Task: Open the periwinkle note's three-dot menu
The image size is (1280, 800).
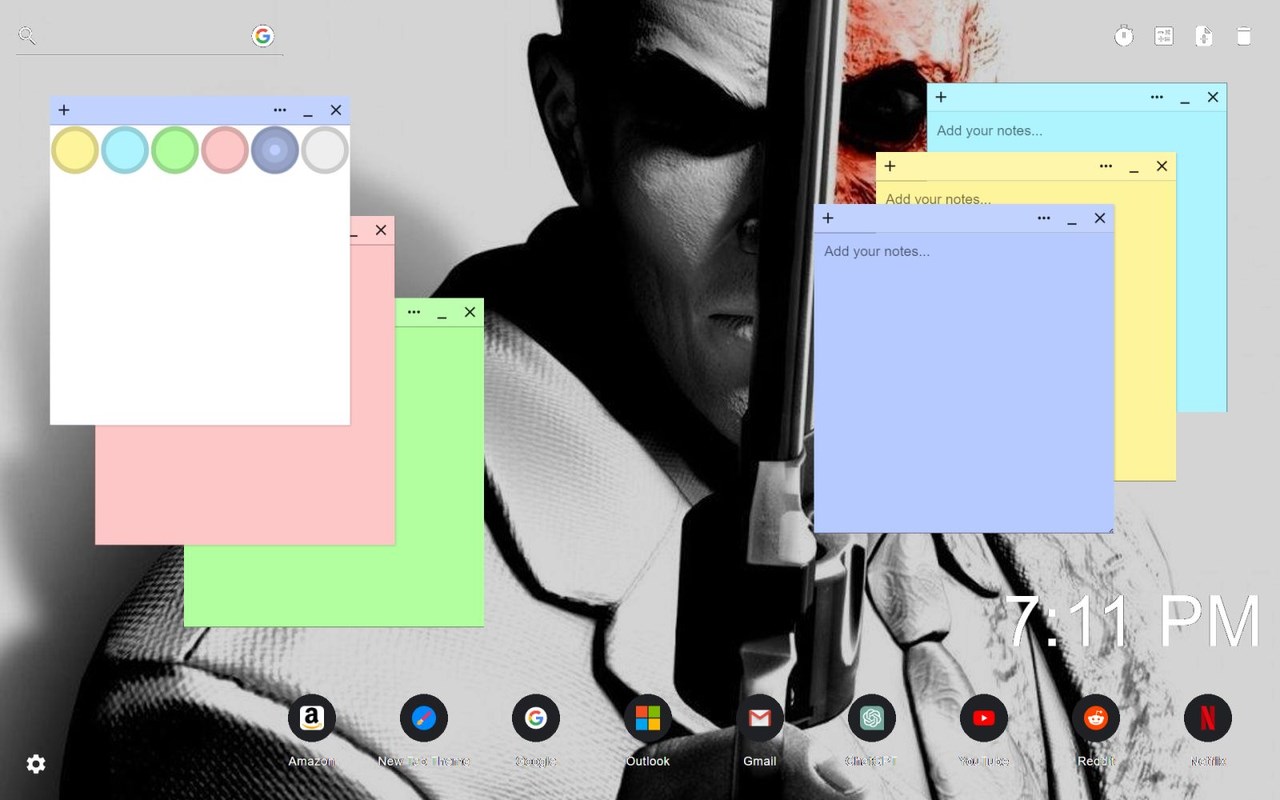Action: click(1044, 218)
